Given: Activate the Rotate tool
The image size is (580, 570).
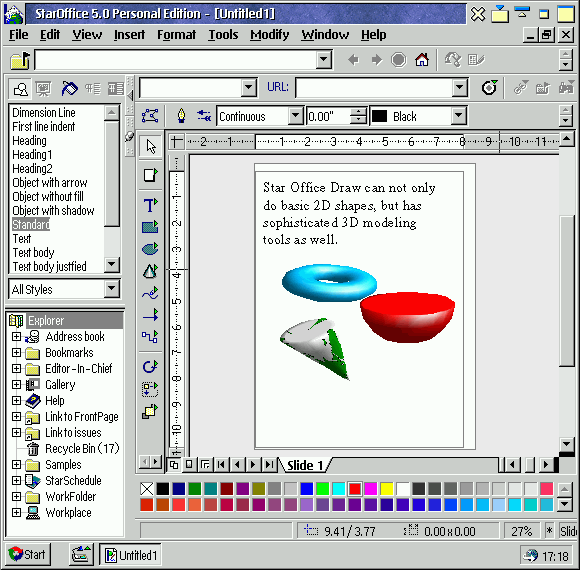Looking at the screenshot, I should pos(150,367).
